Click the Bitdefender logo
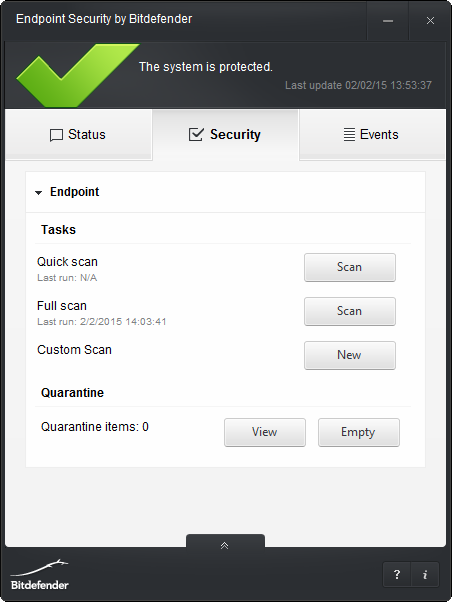This screenshot has width=452, height=602. click(40, 575)
